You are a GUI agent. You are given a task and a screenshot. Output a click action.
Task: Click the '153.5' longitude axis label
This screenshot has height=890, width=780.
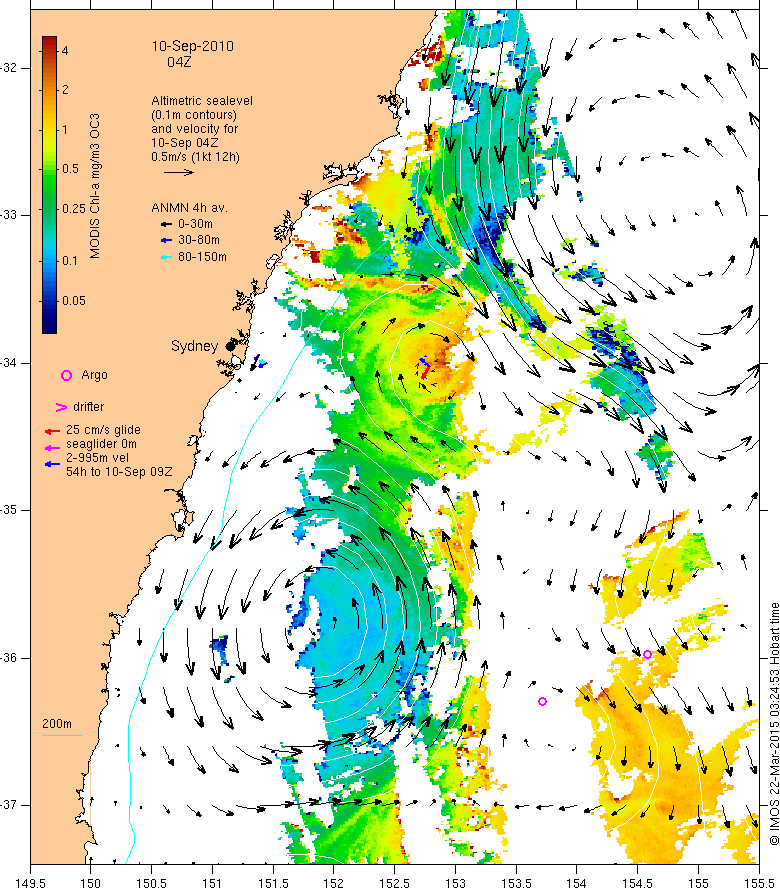[x=516, y=883]
